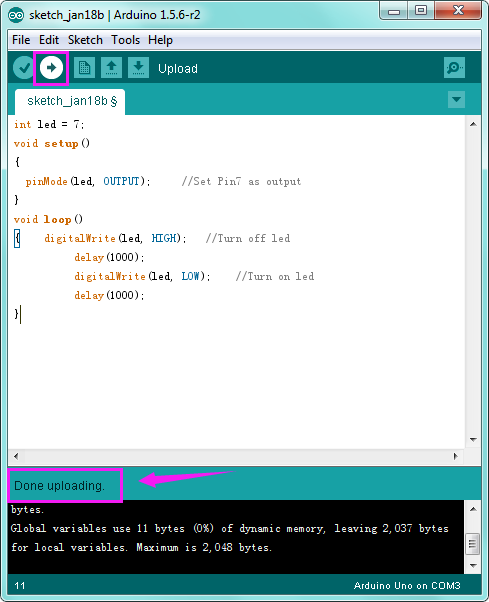Click on the 'void loop()' line
This screenshot has width=489, height=602.
pos(48,219)
